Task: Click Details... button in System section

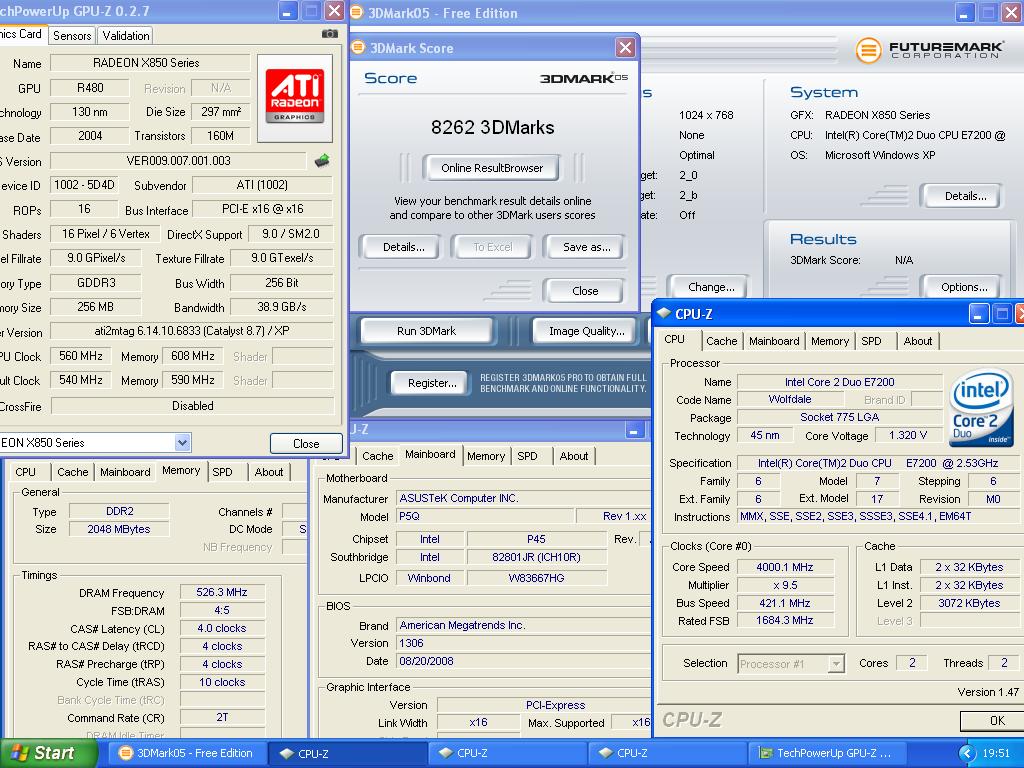Action: 964,196
